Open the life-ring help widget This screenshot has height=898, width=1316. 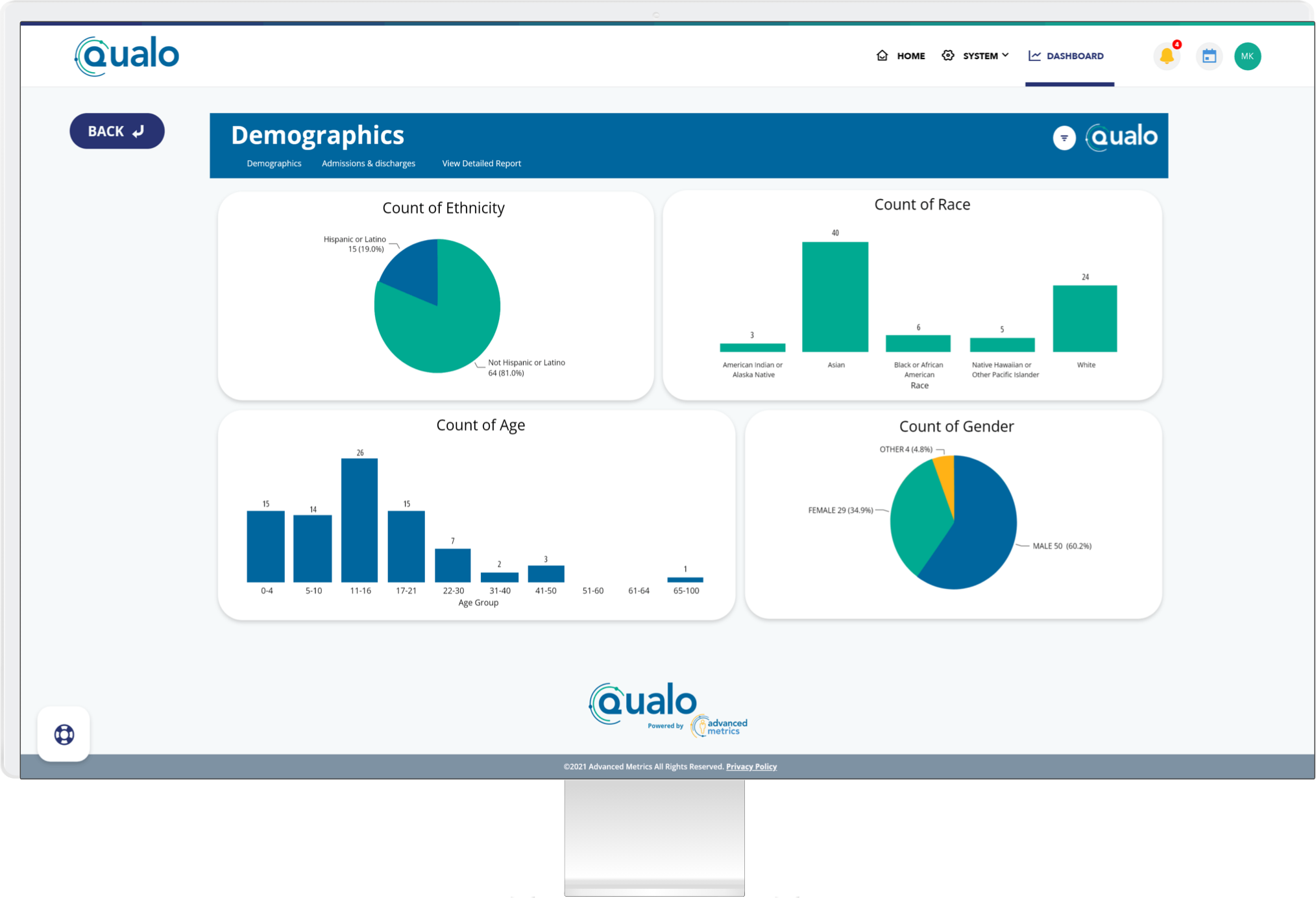pyautogui.click(x=64, y=734)
